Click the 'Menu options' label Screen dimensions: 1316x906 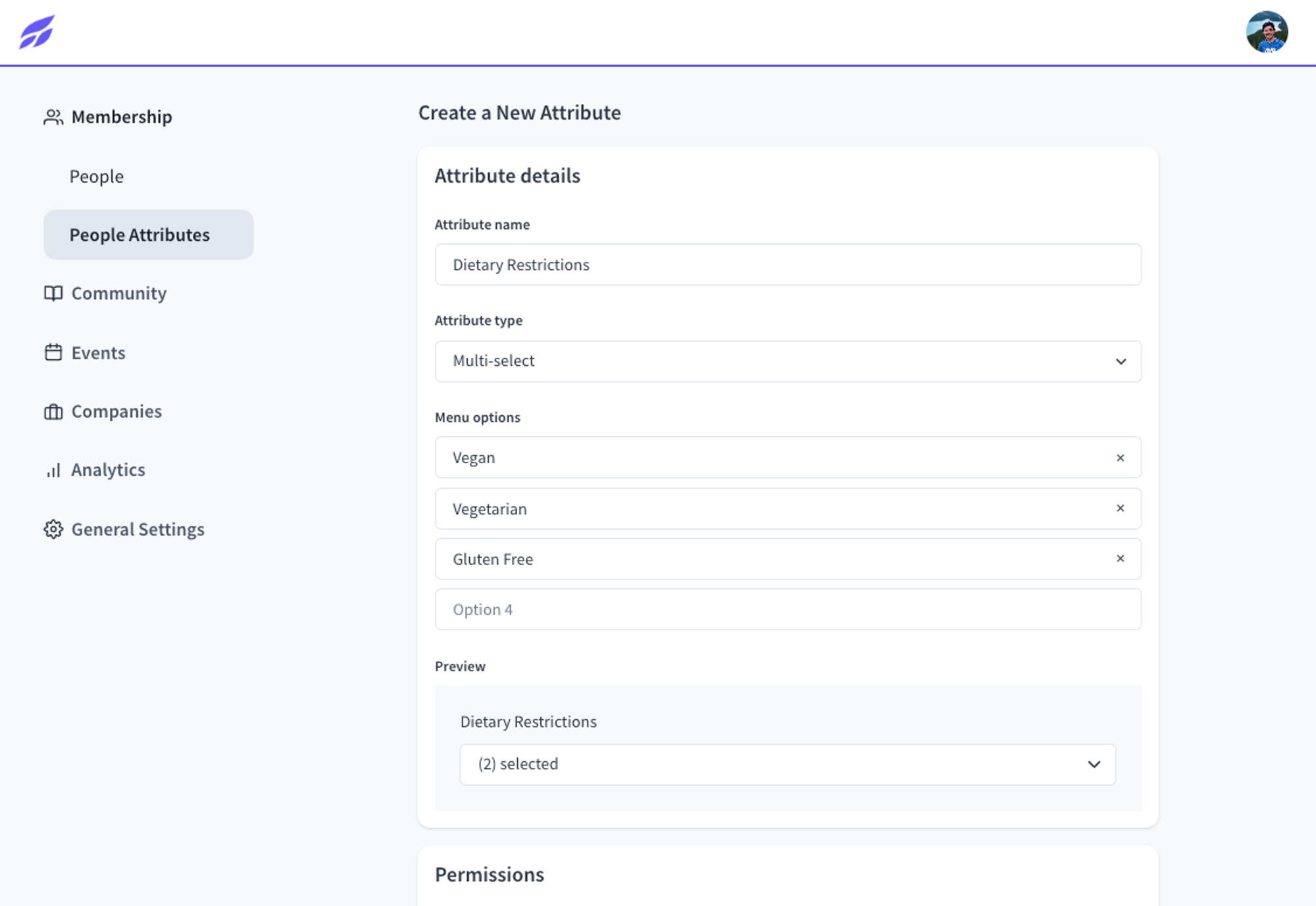click(x=477, y=417)
